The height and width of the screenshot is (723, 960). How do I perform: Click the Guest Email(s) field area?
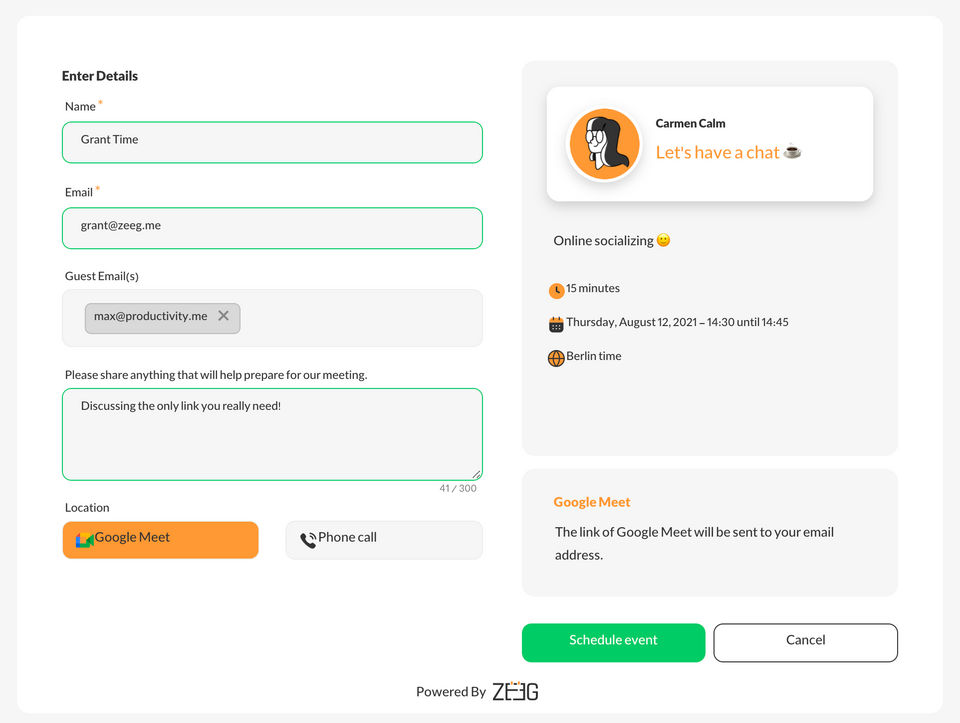[360, 318]
